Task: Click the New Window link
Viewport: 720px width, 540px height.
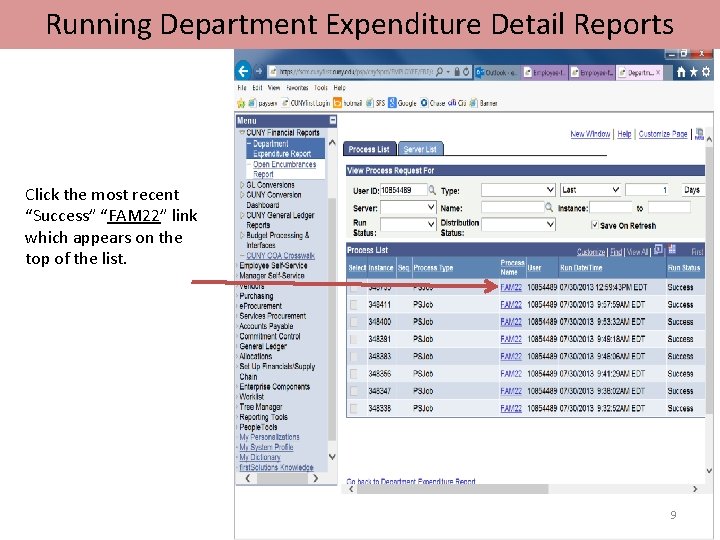Action: click(590, 134)
